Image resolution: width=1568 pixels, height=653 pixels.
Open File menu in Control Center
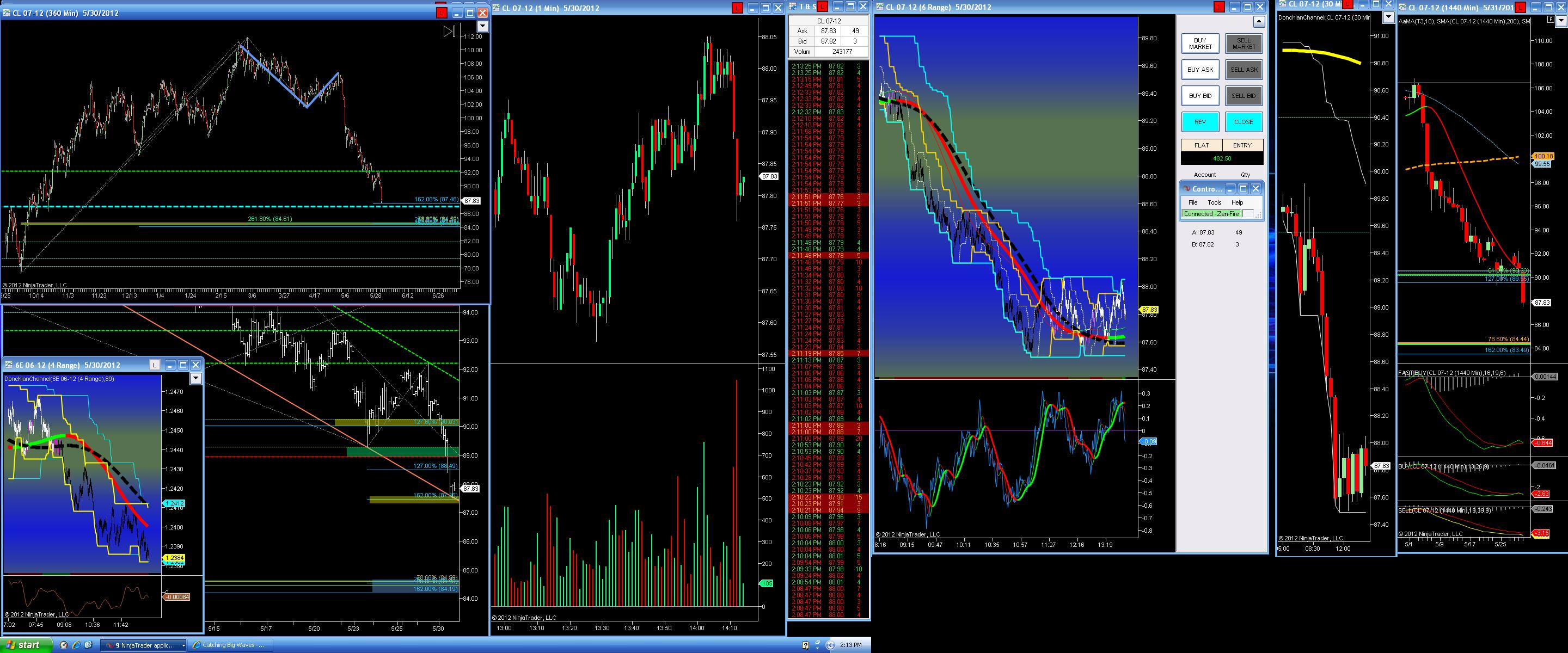coord(1193,202)
